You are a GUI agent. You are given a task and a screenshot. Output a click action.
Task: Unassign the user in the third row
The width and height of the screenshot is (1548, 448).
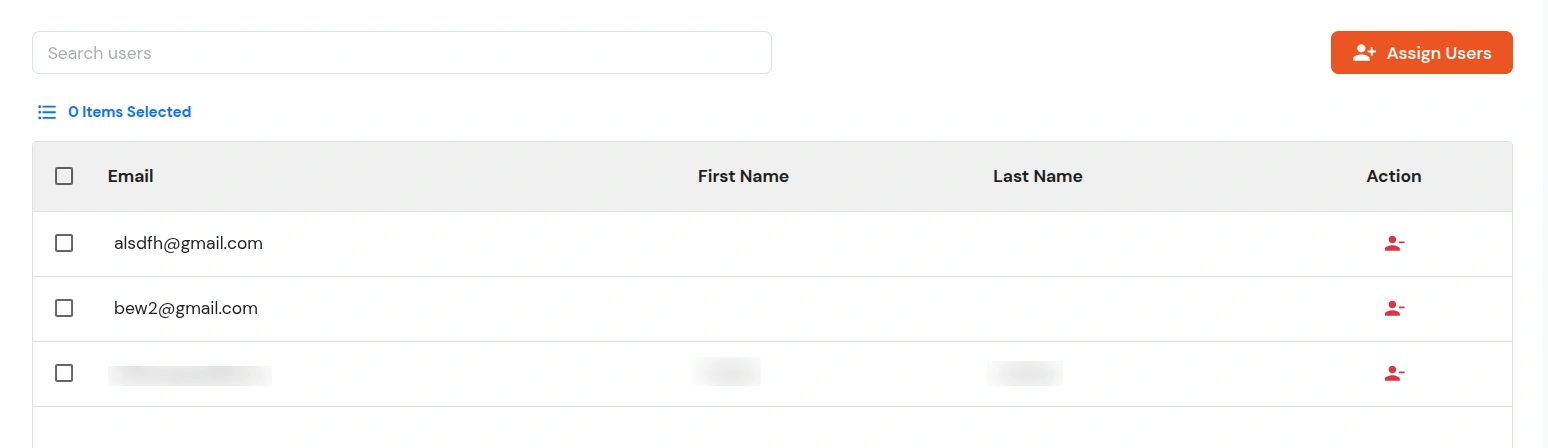tap(1394, 374)
